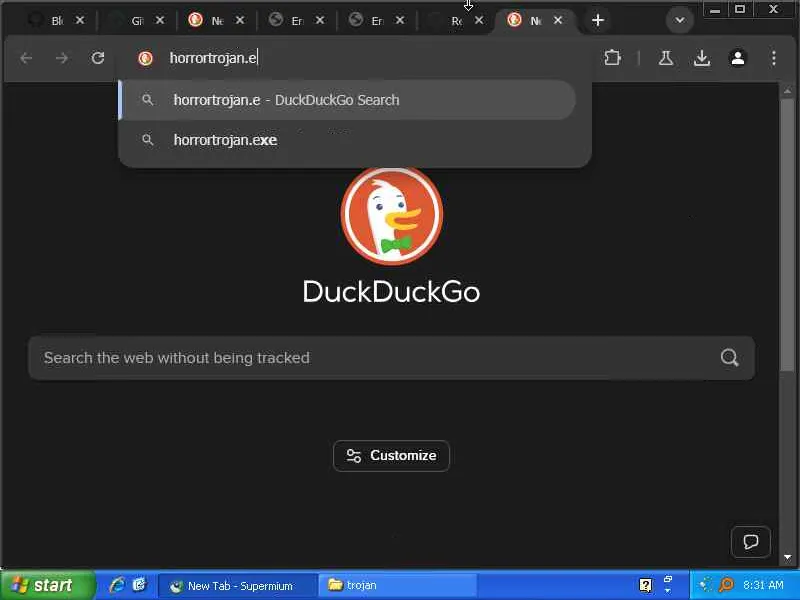Maximize the browser window
The width and height of the screenshot is (800, 600).
coord(740,9)
